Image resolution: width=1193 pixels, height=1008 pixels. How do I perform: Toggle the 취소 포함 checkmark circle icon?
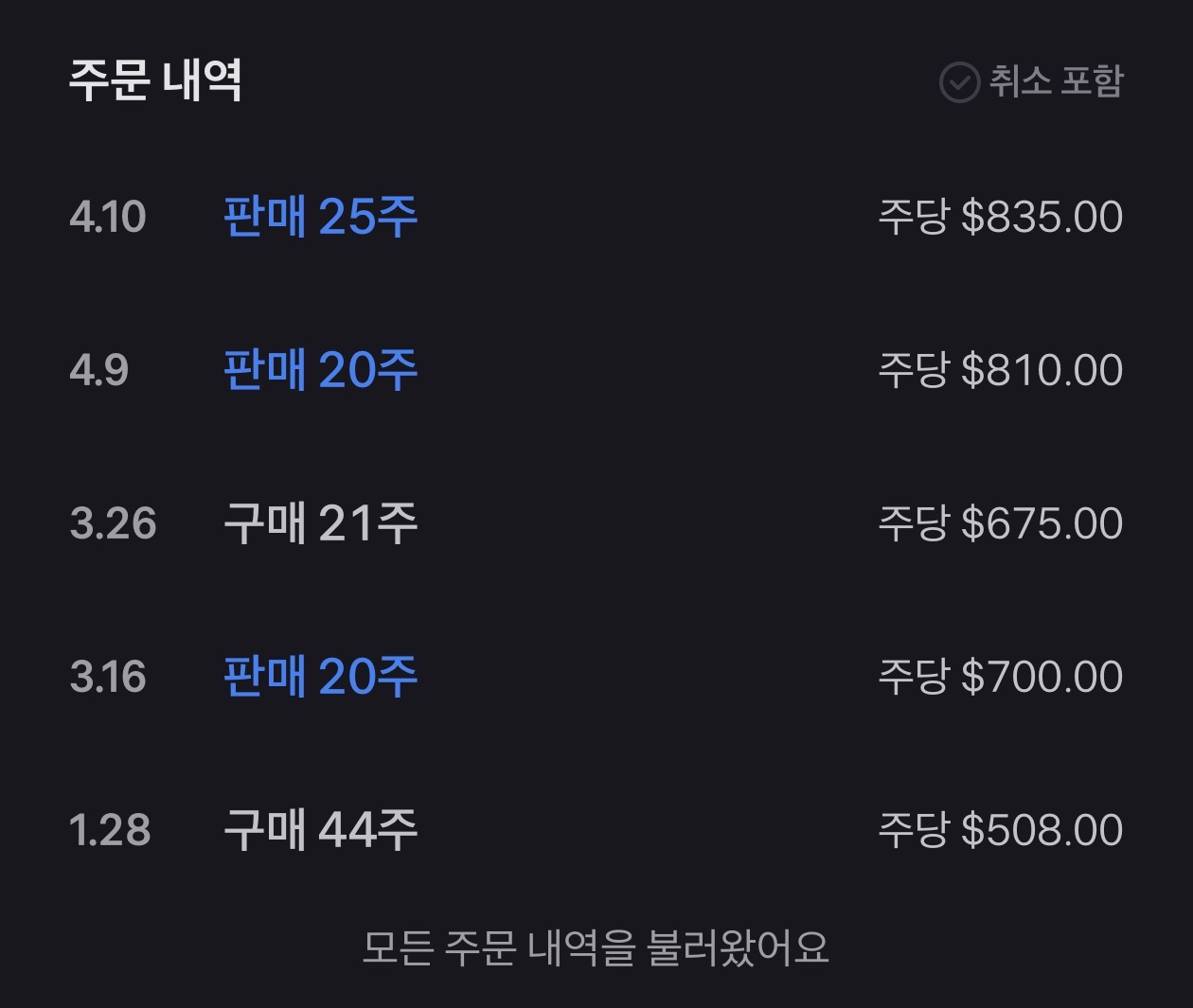(958, 82)
